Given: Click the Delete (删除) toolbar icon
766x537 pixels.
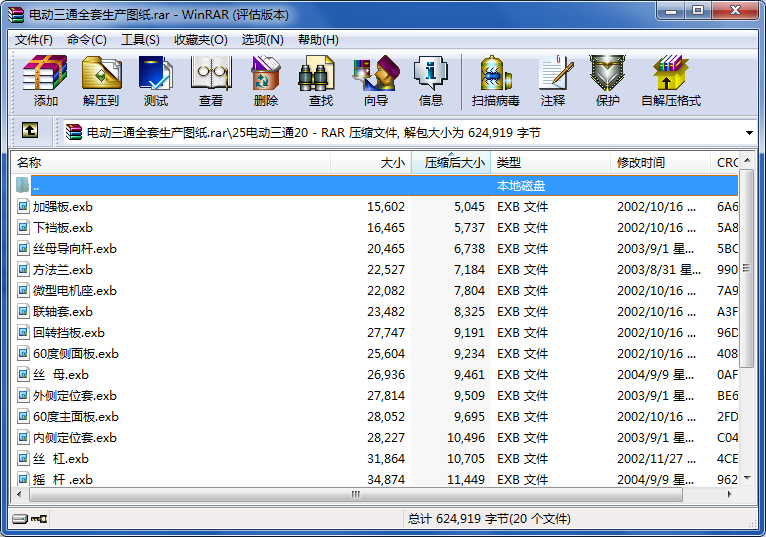Looking at the screenshot, I should [x=266, y=81].
